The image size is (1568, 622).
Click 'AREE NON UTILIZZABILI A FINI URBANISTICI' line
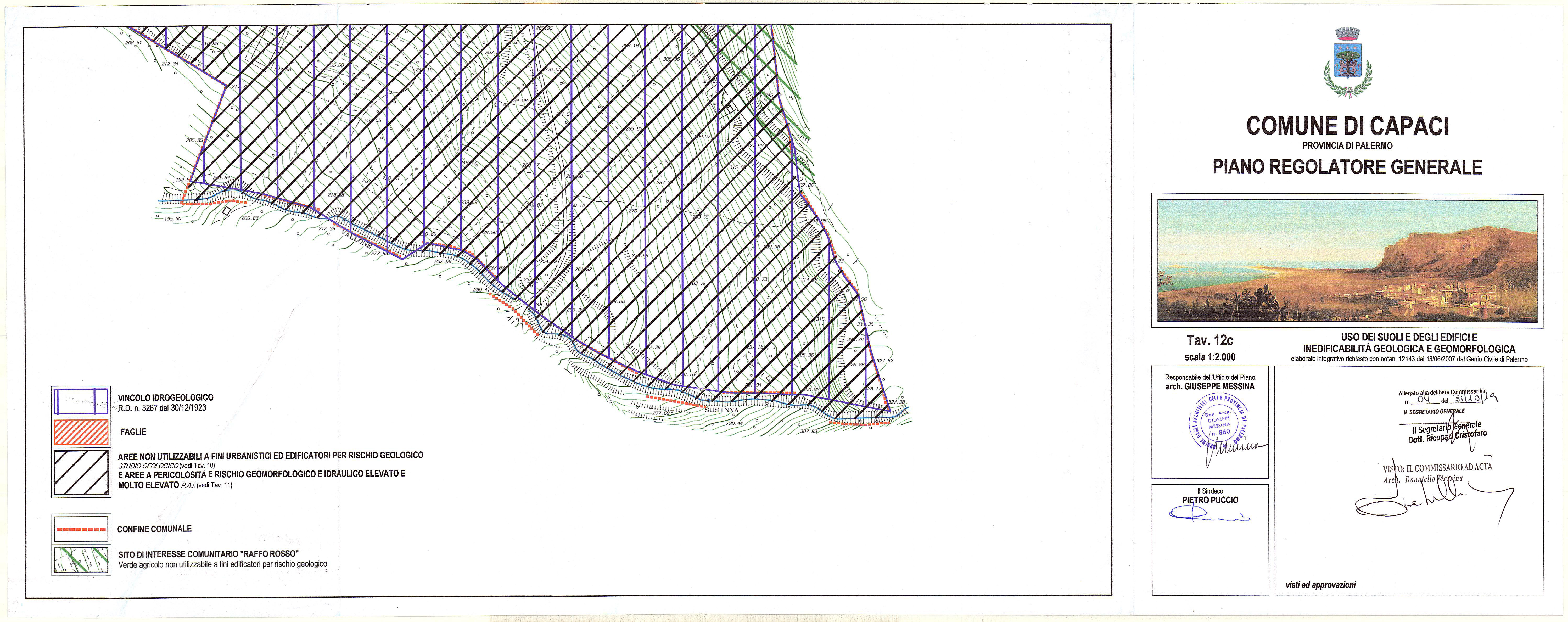(x=270, y=455)
